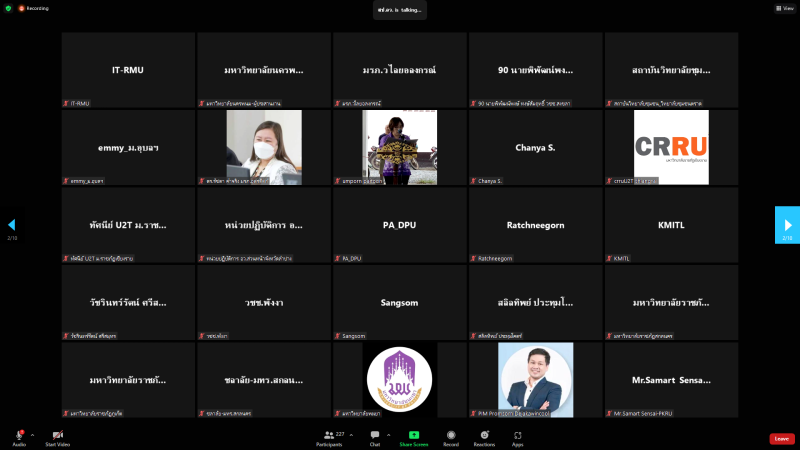
Task: Click the Audio microphone icon
Action: [19, 435]
